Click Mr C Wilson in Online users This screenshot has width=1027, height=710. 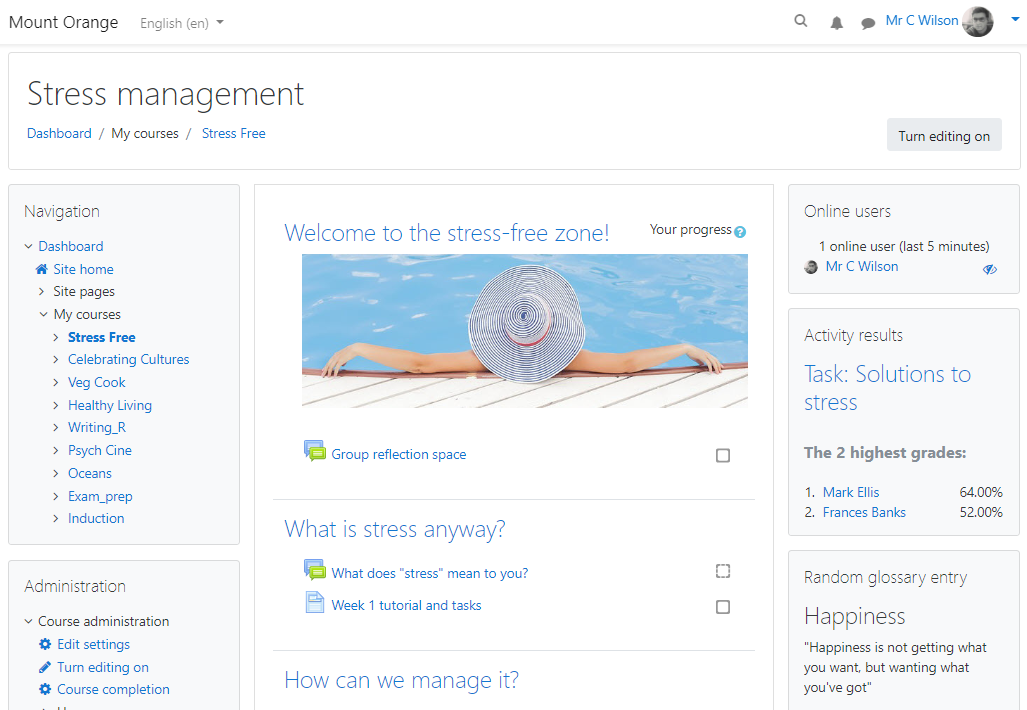point(862,267)
